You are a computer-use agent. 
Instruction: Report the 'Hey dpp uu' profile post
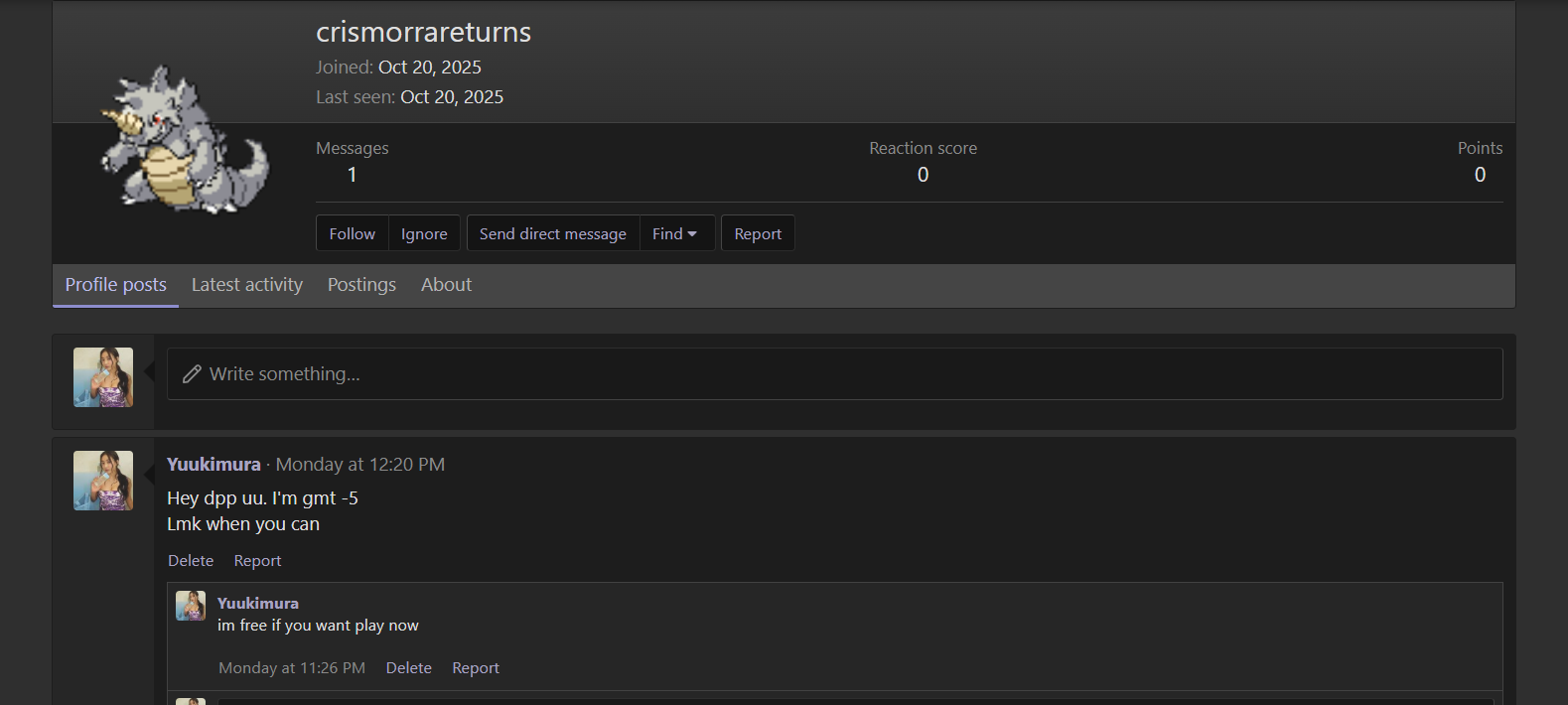pyautogui.click(x=257, y=561)
